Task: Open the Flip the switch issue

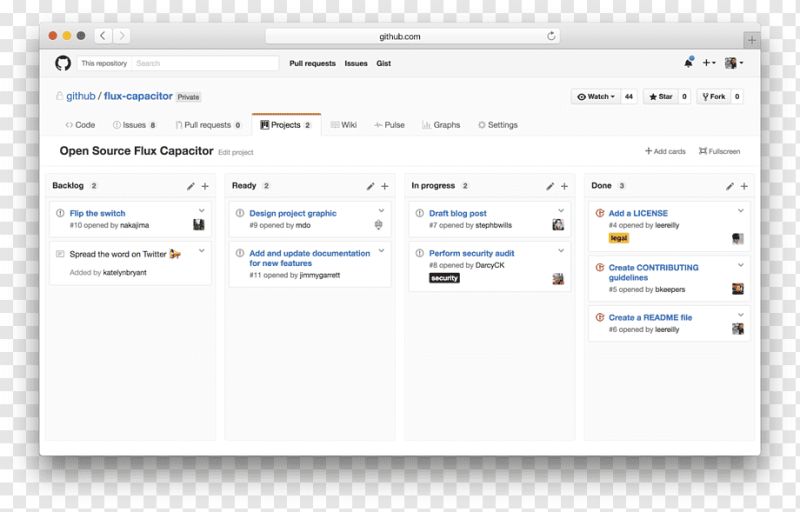Action: pyautogui.click(x=97, y=213)
